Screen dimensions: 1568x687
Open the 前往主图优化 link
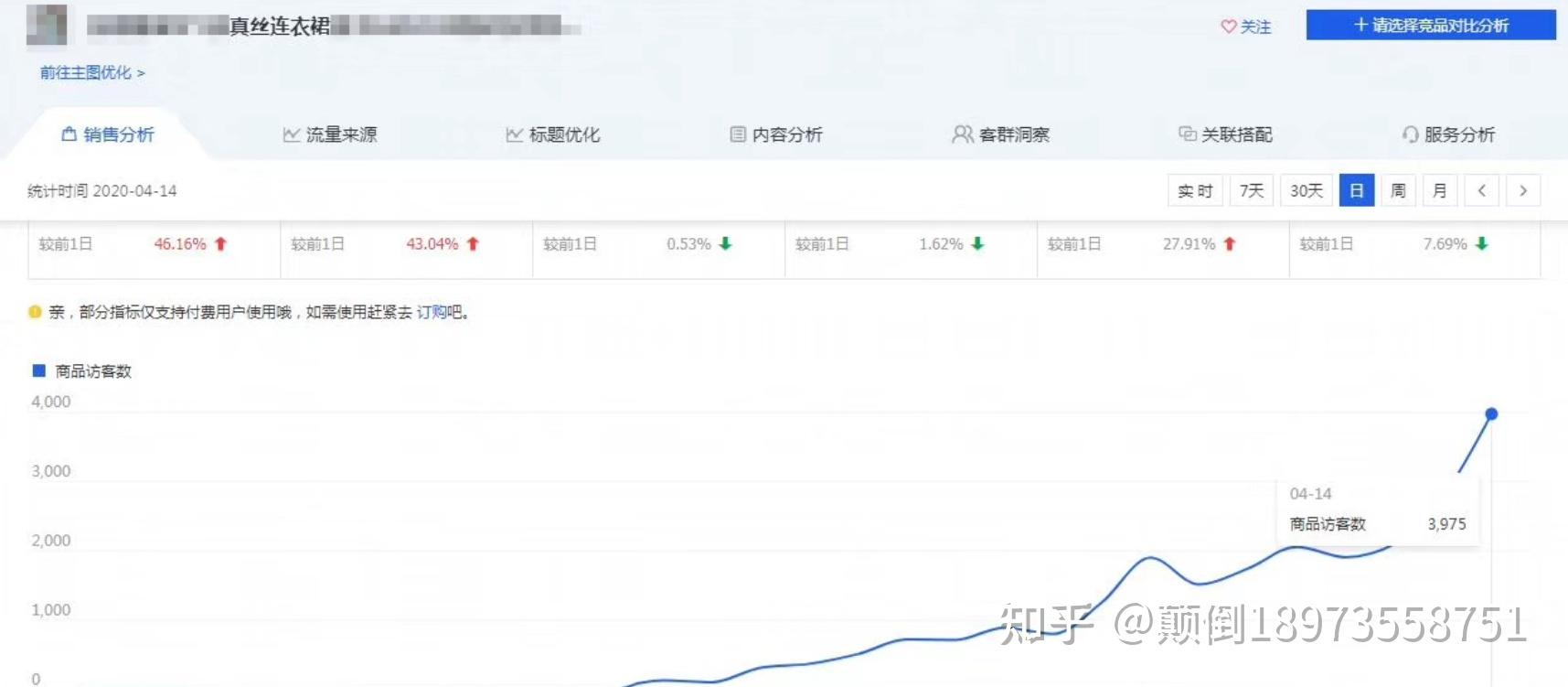click(91, 72)
